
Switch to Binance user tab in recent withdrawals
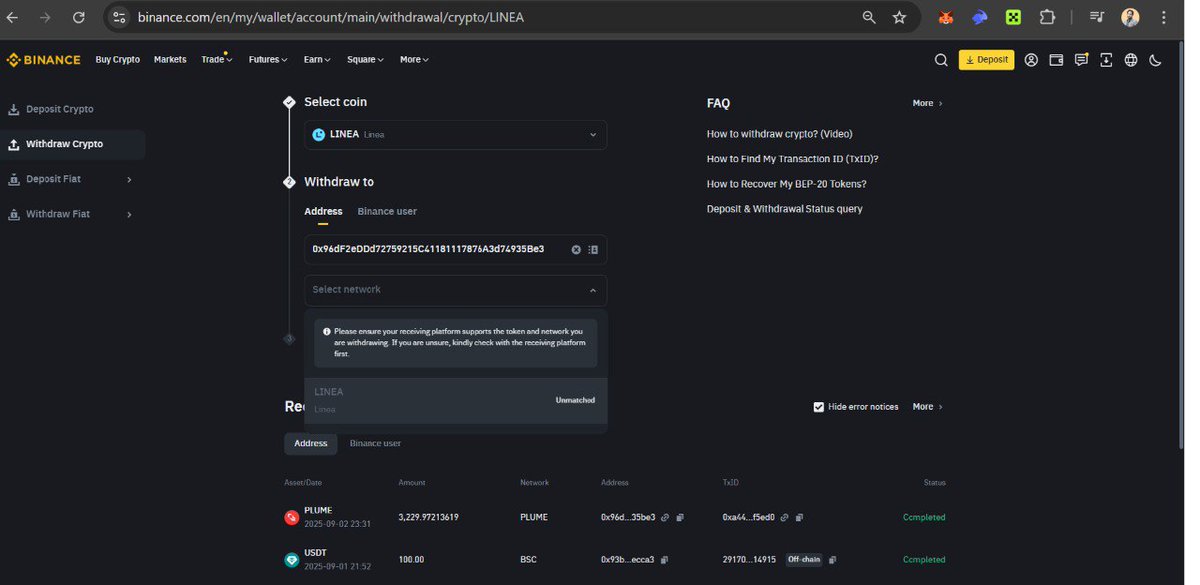375,443
